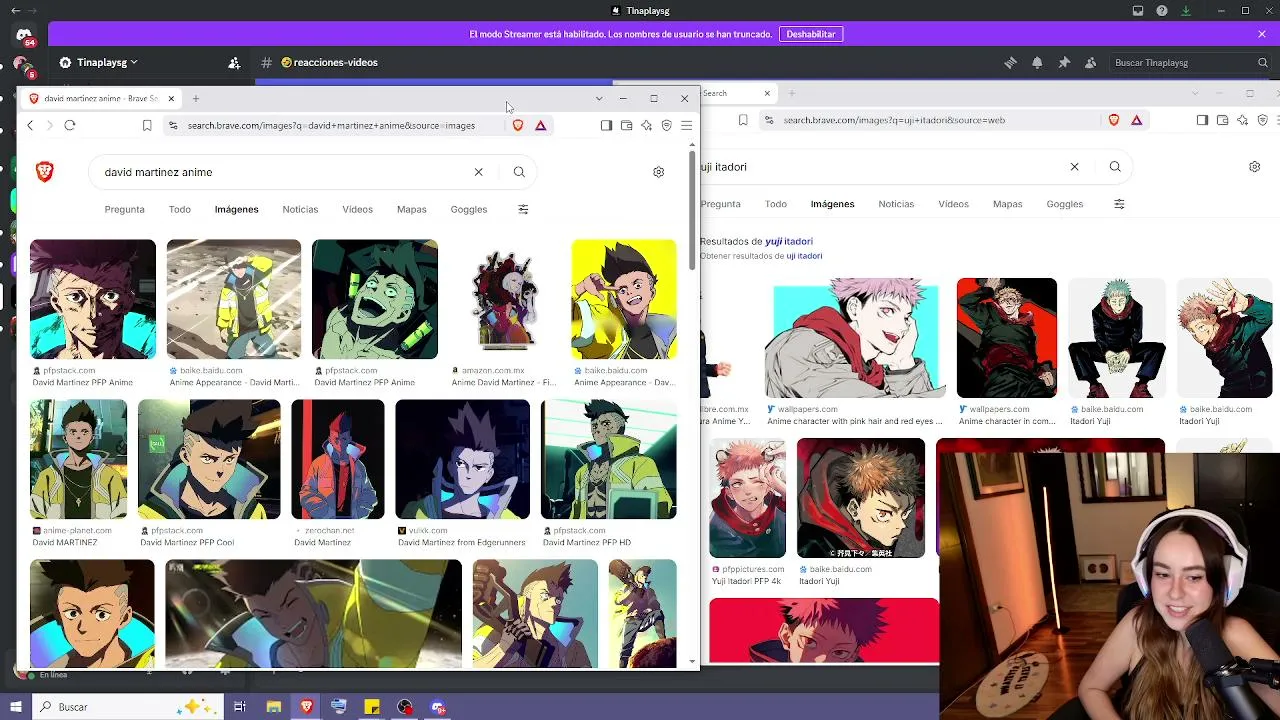
Task: Open Discord direct messages home icon
Action: [x=24, y=36]
